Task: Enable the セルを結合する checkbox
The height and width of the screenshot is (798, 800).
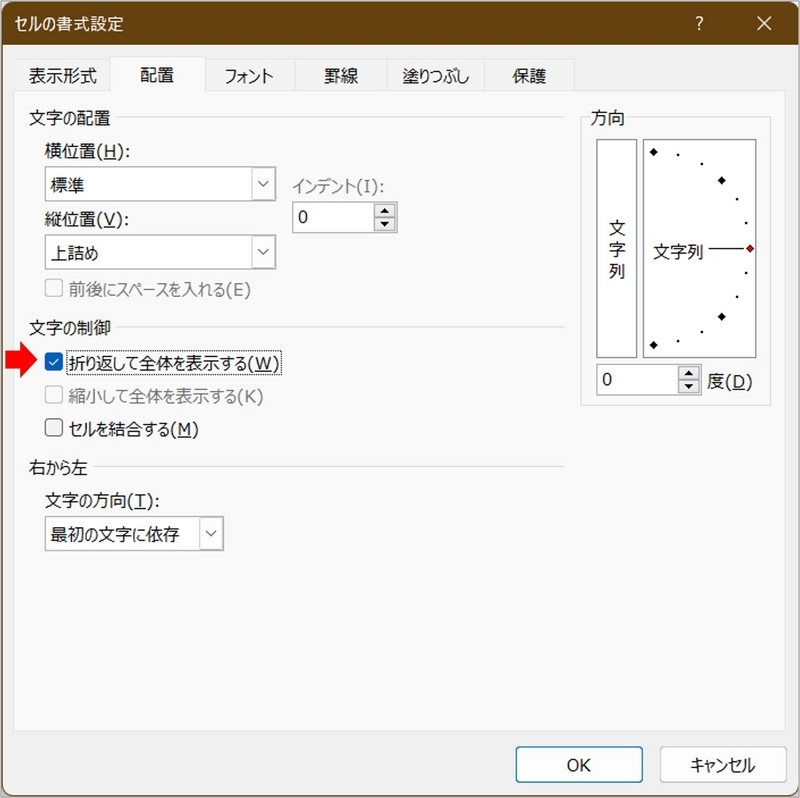Action: (x=55, y=428)
